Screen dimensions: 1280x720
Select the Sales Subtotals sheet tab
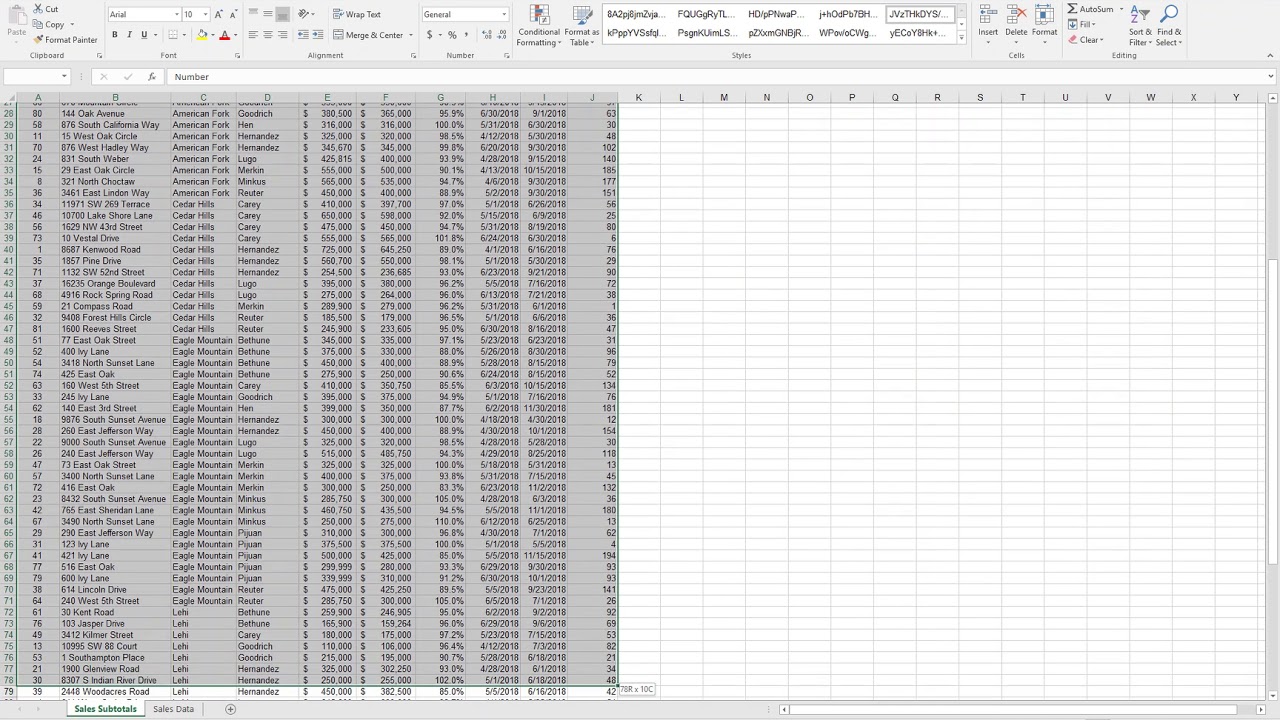pyautogui.click(x=105, y=709)
